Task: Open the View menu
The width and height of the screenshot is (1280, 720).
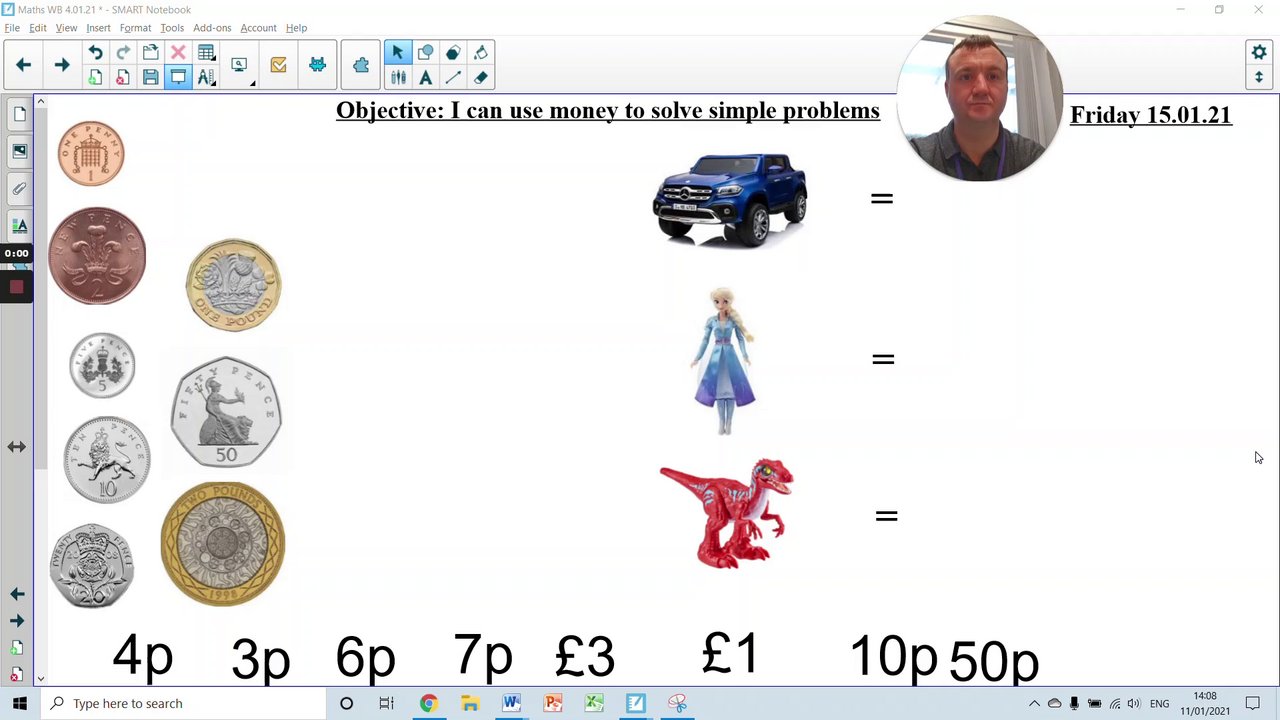Action: coord(66,28)
